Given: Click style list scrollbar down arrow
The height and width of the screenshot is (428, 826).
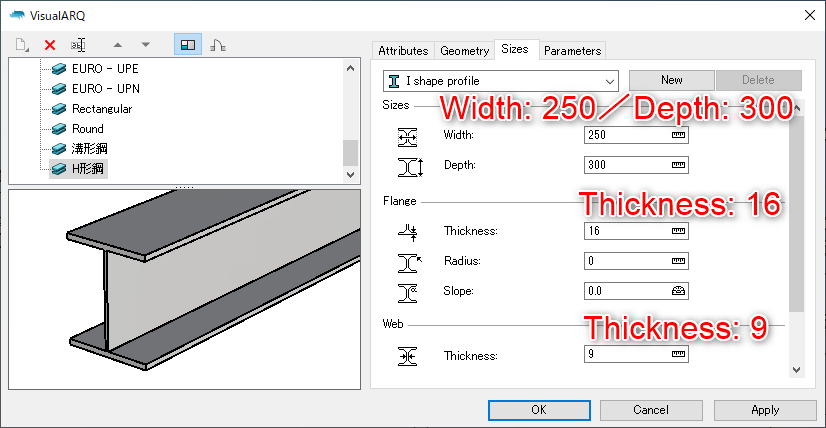Looking at the screenshot, I should (x=350, y=174).
